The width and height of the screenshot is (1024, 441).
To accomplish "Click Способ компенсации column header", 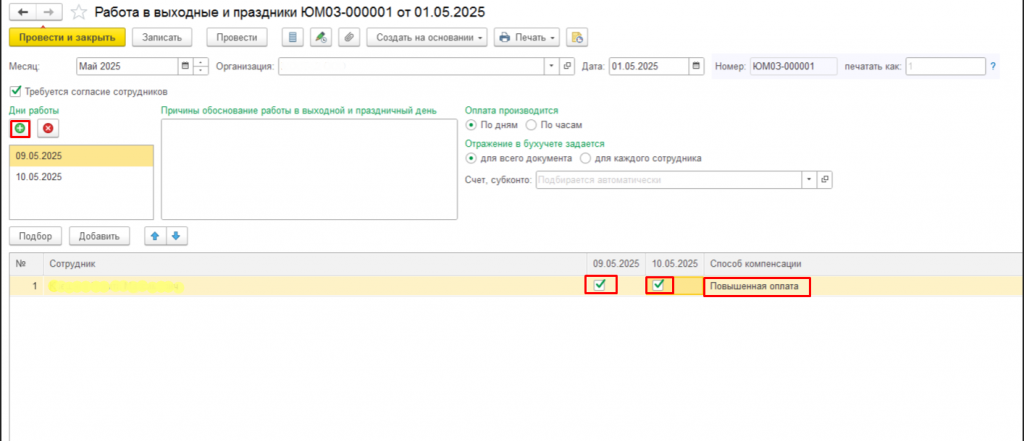I will tap(864, 264).
